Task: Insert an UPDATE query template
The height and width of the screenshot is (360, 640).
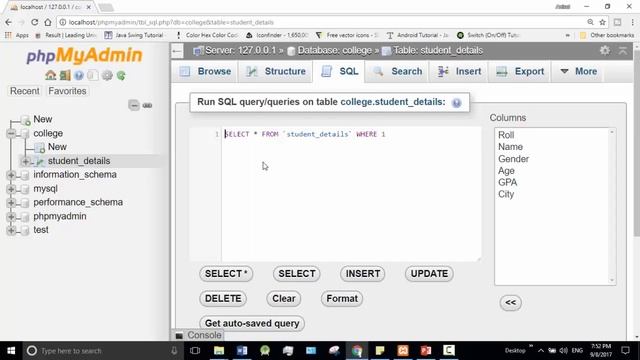Action: point(429,274)
